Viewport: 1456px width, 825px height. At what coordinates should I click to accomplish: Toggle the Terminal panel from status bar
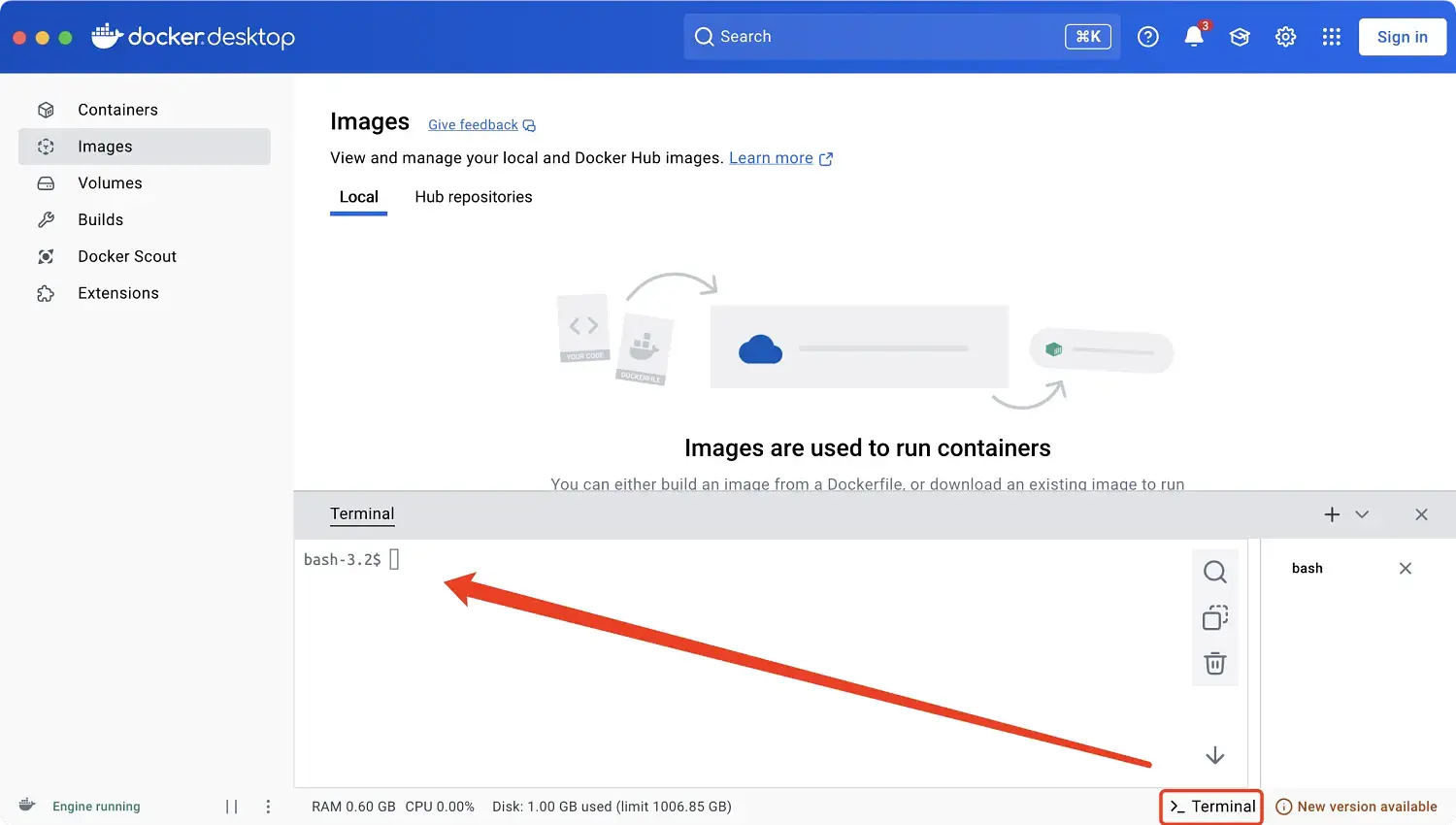click(1211, 807)
